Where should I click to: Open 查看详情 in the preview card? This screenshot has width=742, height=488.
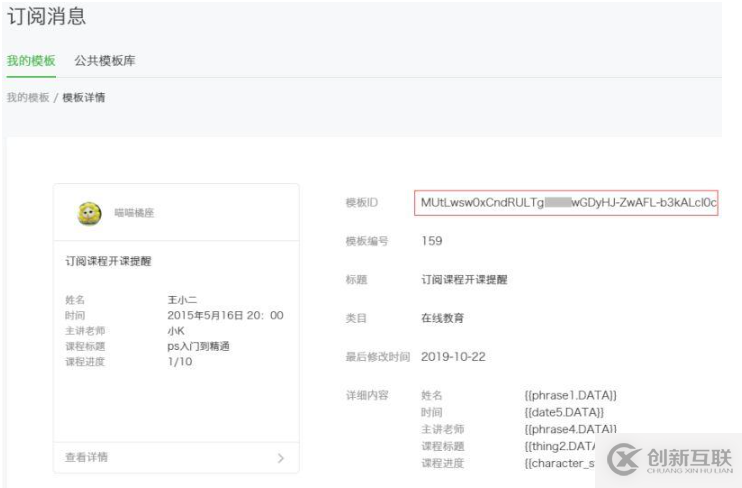coord(86,457)
